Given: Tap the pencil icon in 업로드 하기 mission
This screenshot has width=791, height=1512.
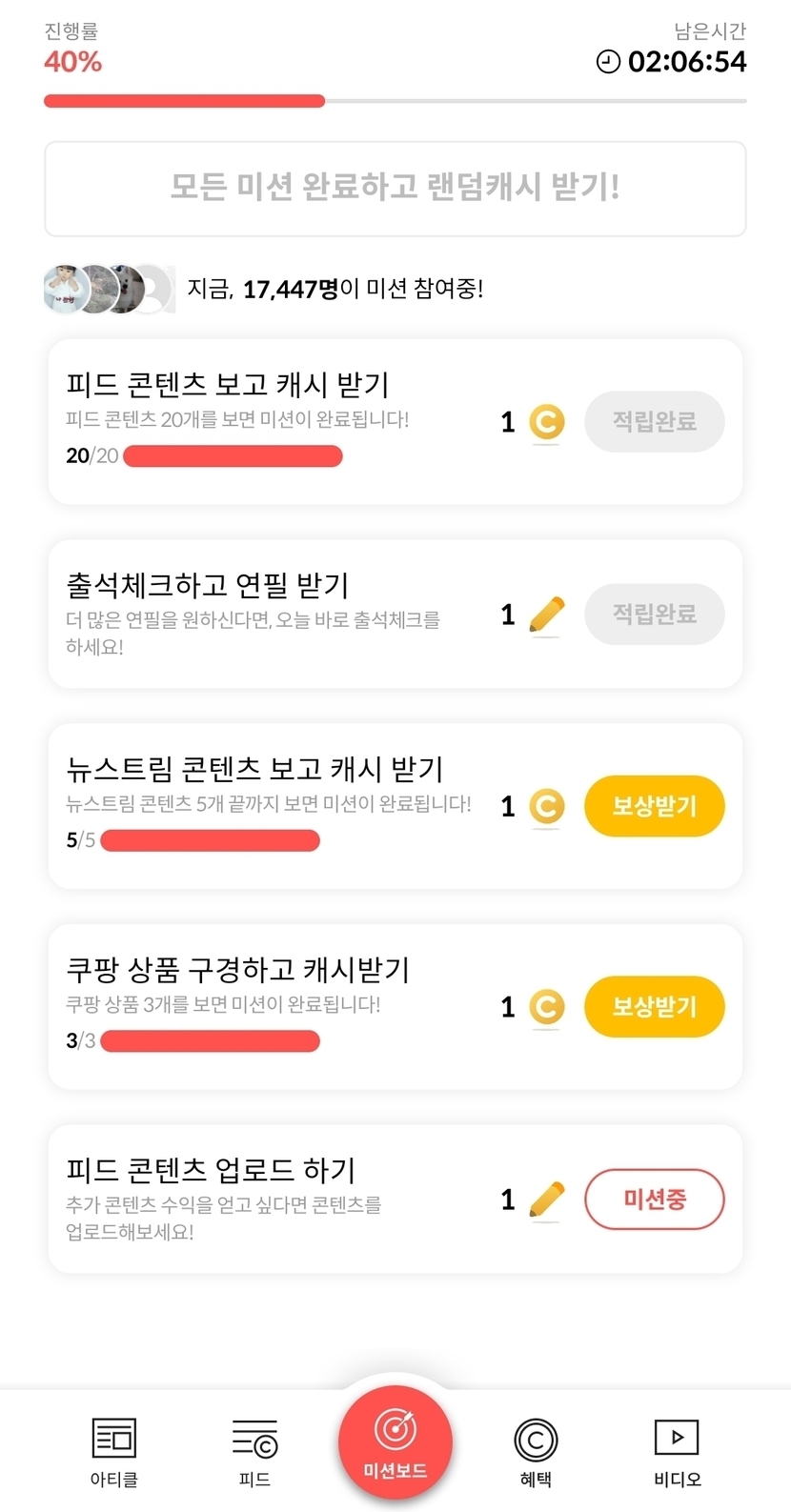Looking at the screenshot, I should tap(546, 1200).
